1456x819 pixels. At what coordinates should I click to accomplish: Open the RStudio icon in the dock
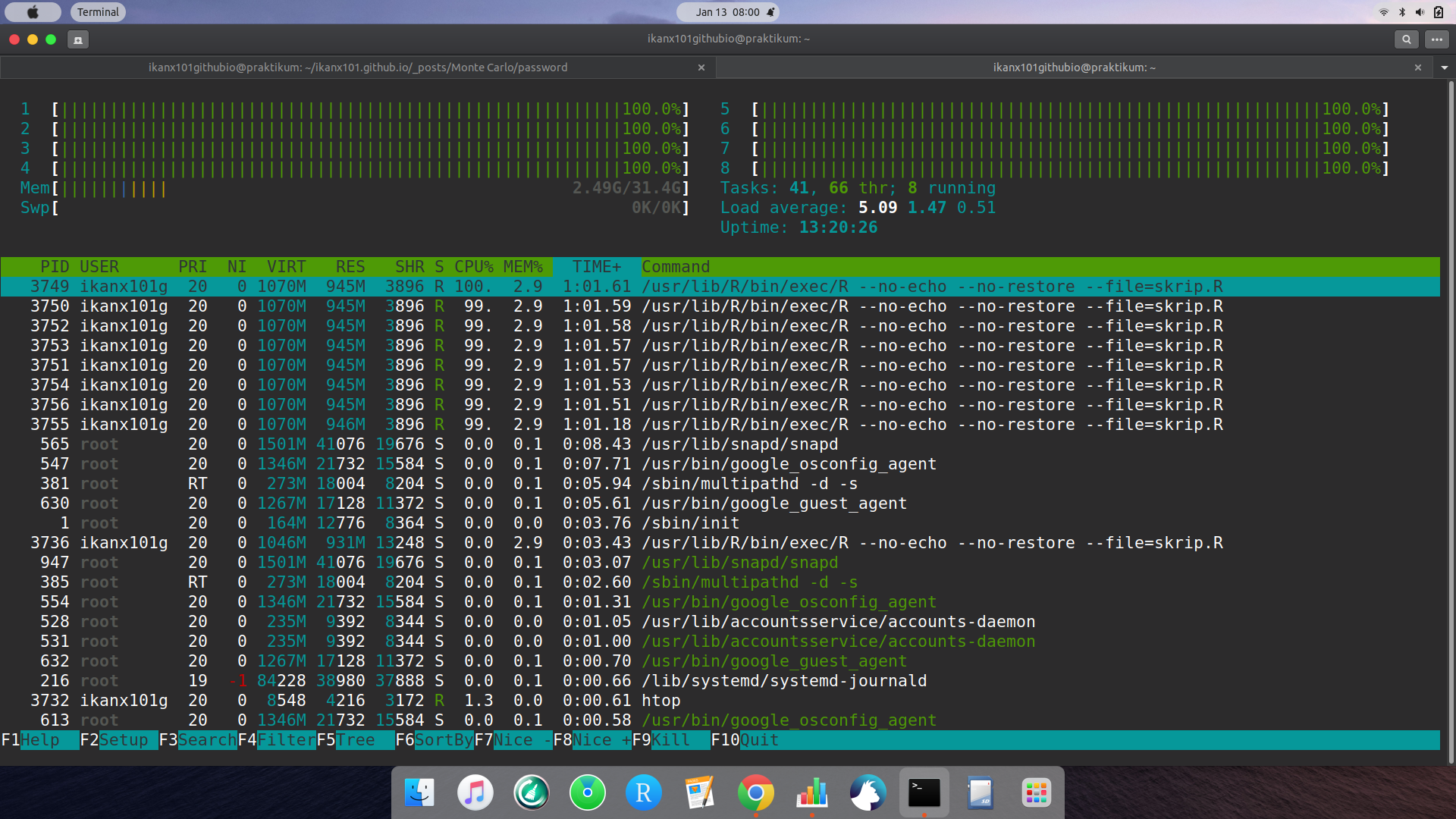(x=643, y=793)
